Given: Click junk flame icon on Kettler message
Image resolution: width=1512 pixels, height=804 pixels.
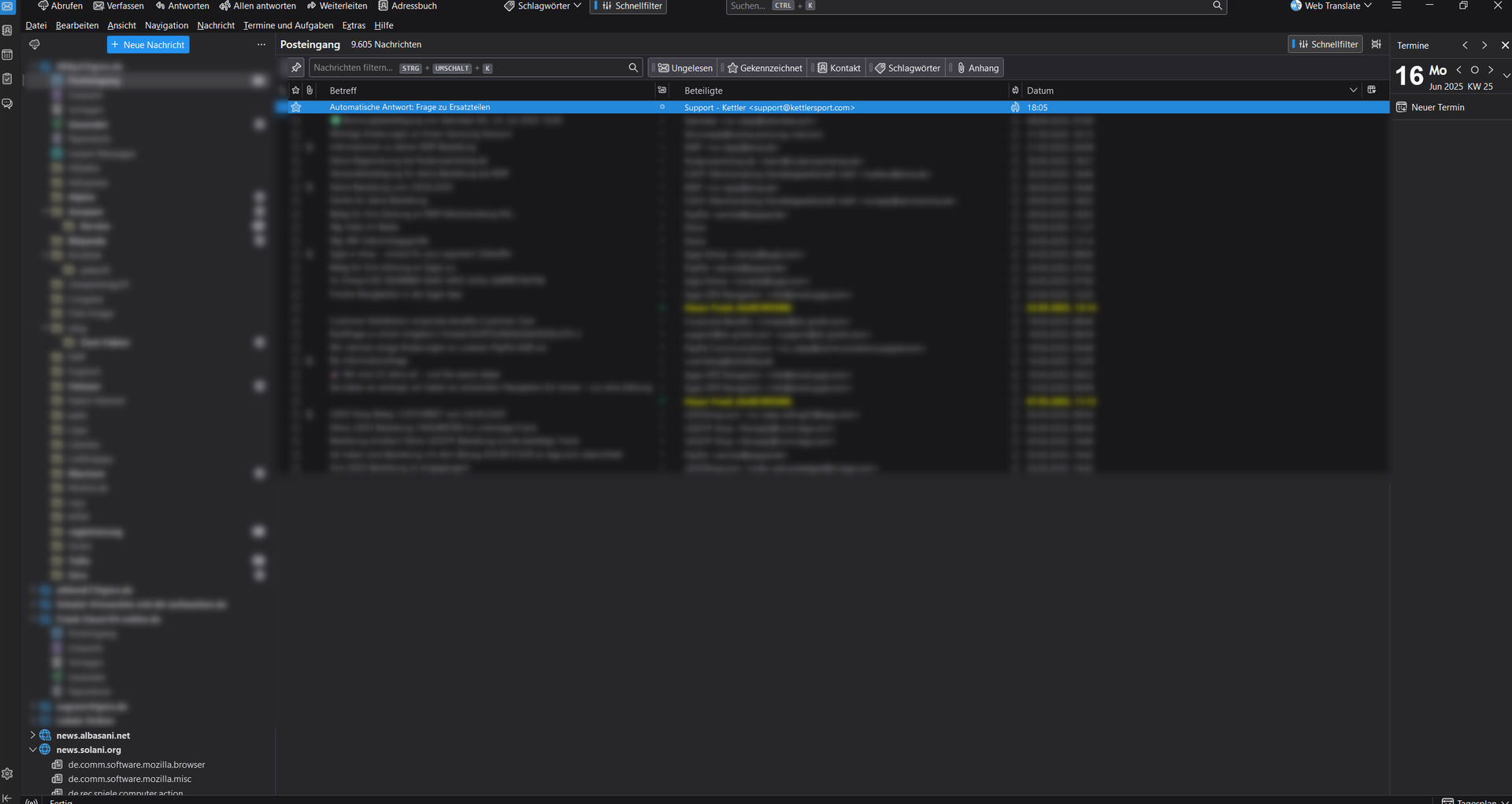Looking at the screenshot, I should click(1015, 107).
